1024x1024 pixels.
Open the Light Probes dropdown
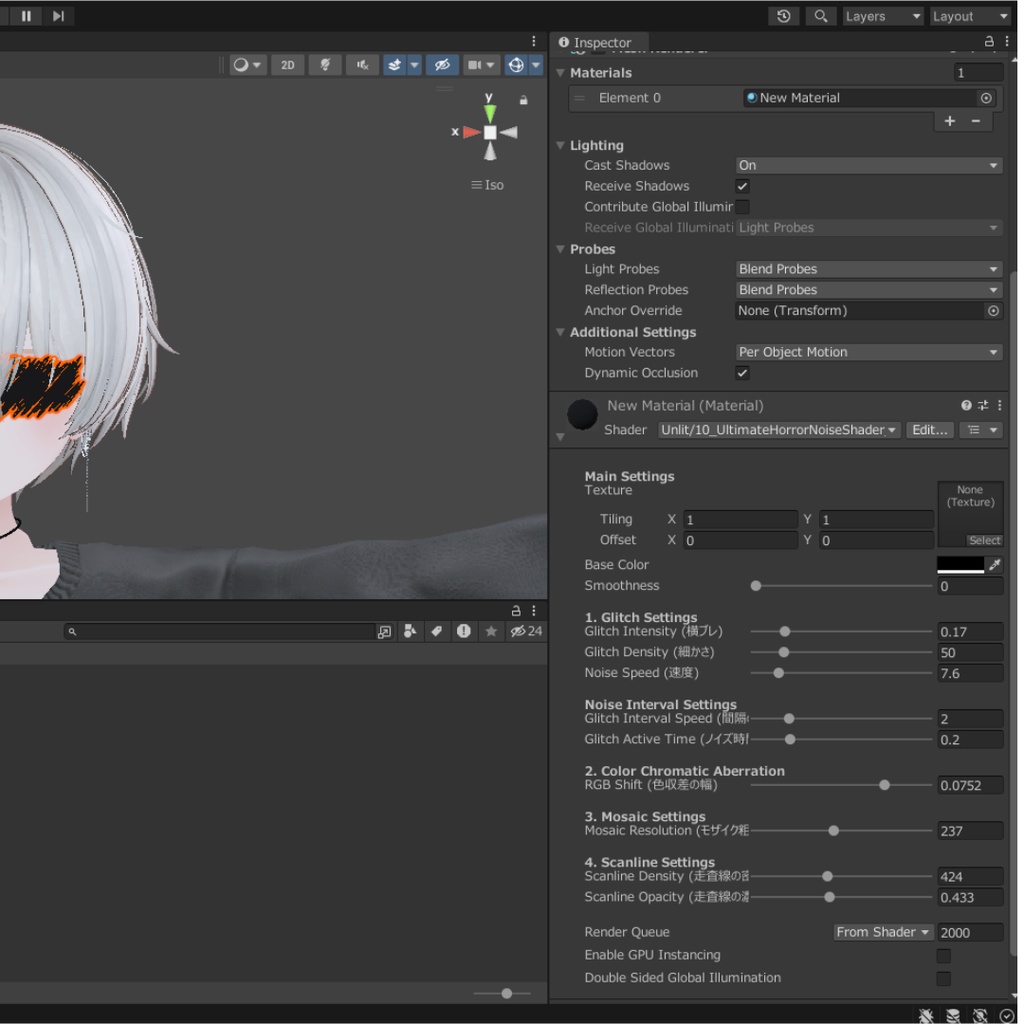869,269
